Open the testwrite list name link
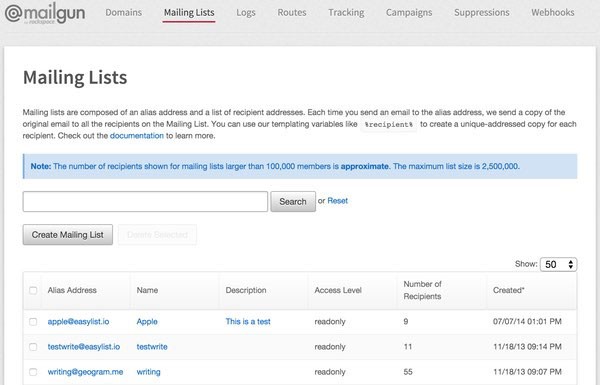Screen dimensions: 600x385 (152, 347)
